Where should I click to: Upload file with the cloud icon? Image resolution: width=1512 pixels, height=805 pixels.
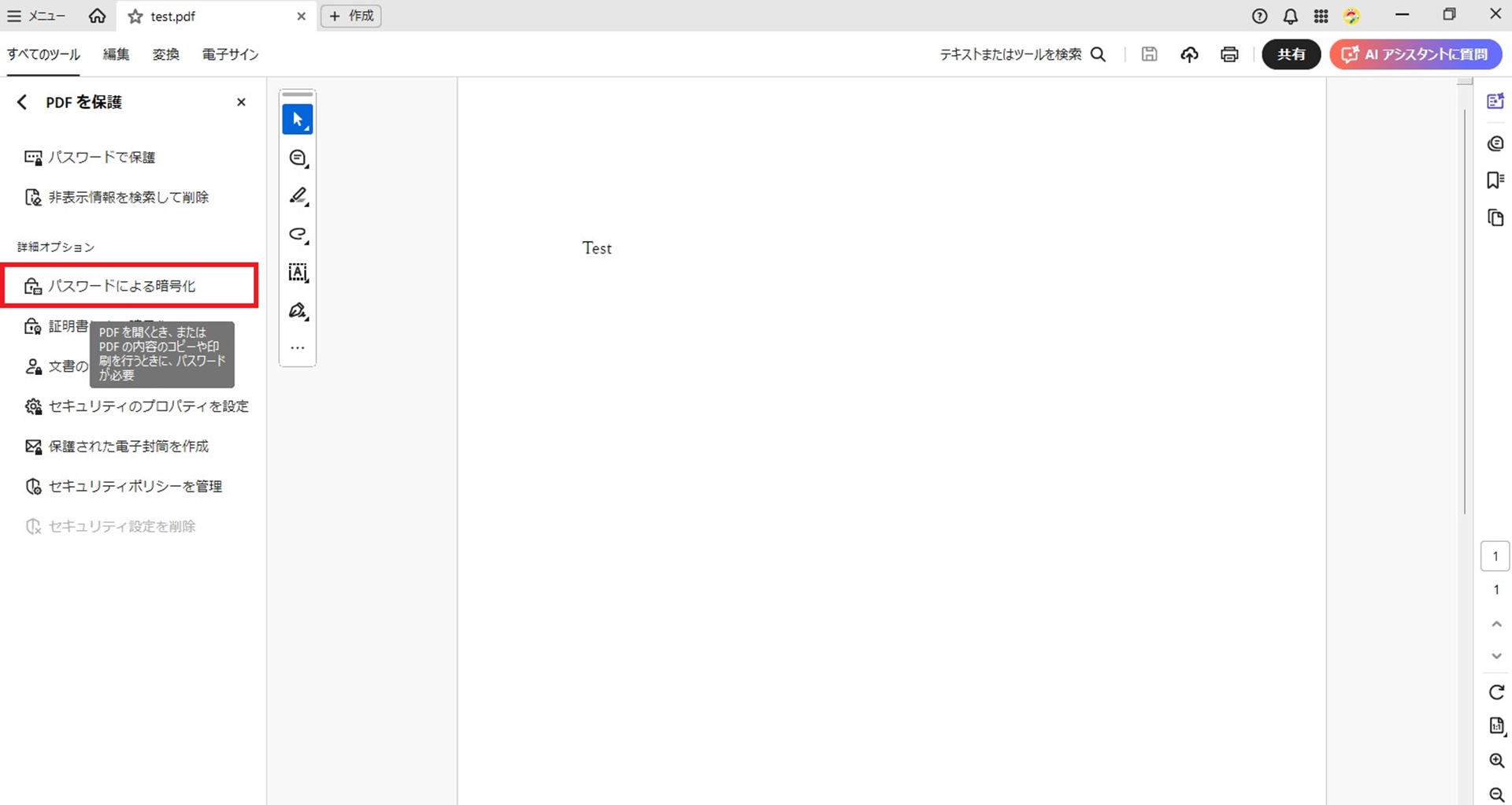(x=1189, y=54)
